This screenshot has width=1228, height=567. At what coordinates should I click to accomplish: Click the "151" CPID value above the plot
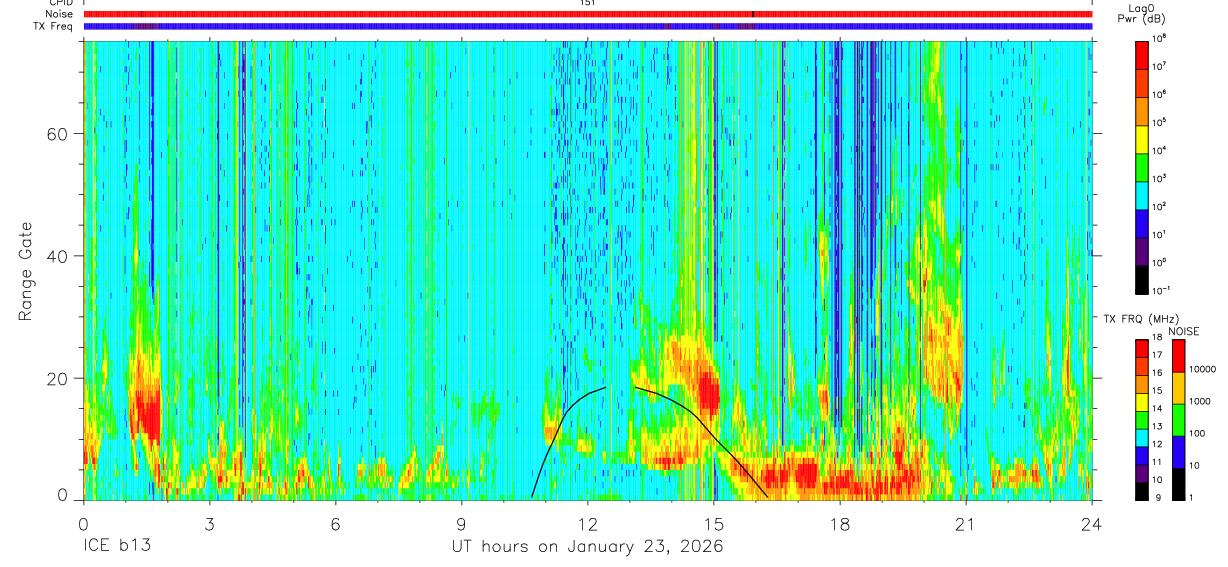tap(587, 3)
